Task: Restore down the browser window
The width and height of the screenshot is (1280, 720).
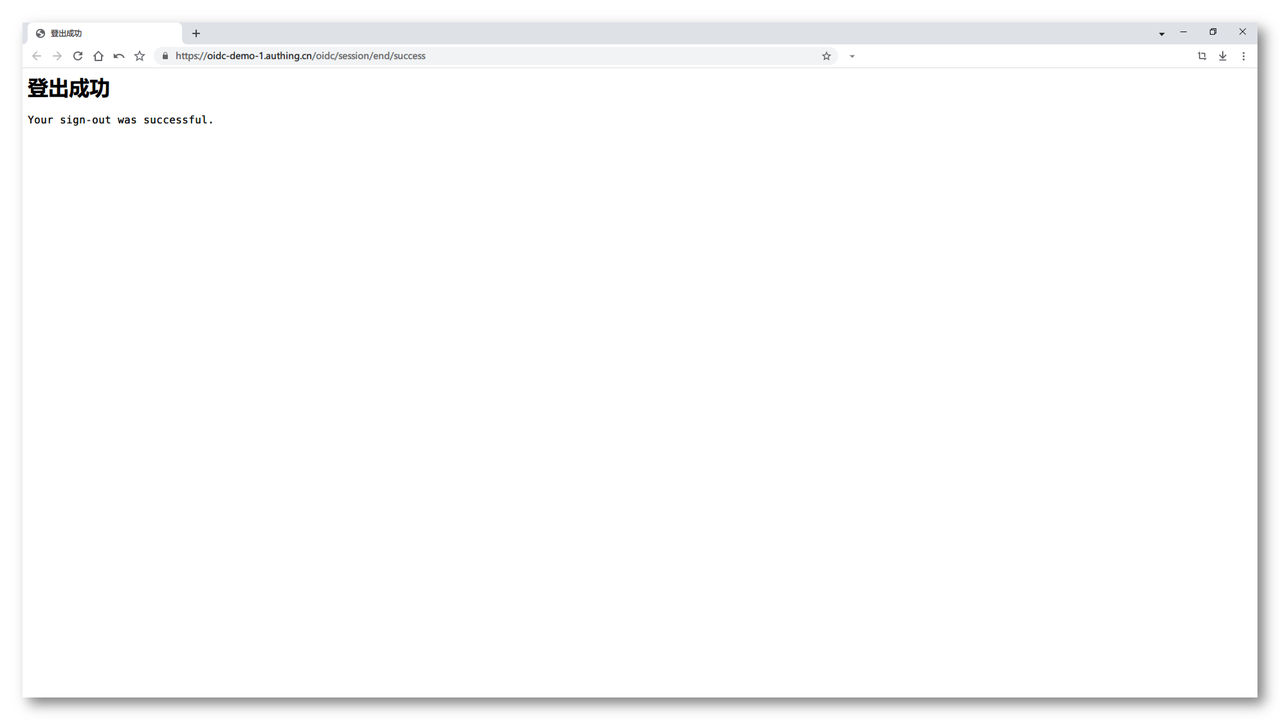Action: point(1213,32)
